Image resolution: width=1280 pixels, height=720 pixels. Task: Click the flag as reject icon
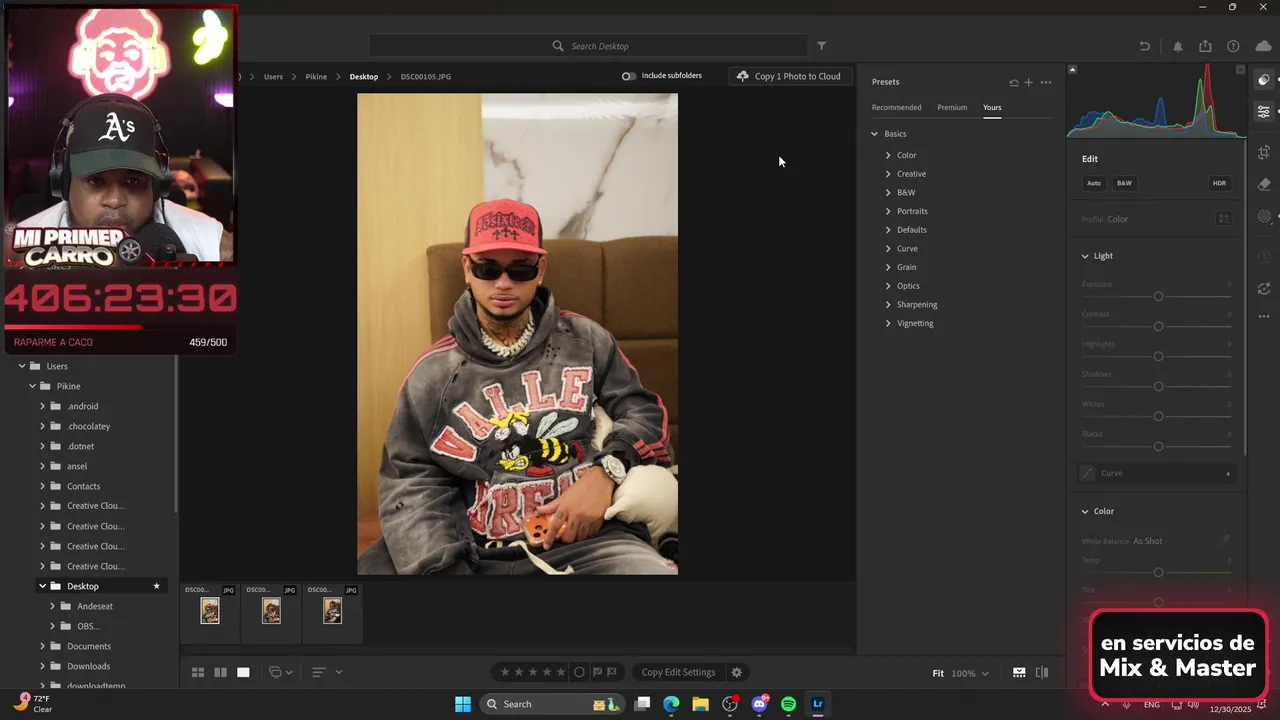click(612, 672)
